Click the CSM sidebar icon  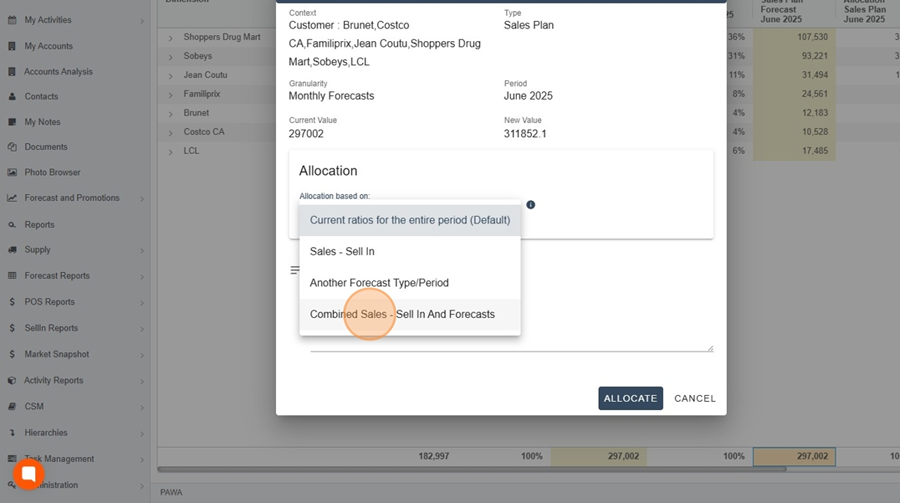tap(12, 407)
